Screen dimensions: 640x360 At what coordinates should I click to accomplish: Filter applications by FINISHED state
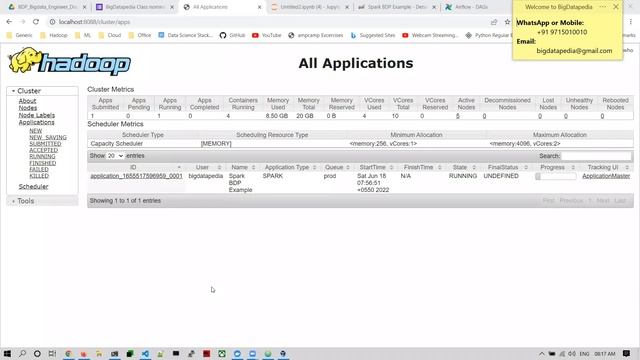43,163
